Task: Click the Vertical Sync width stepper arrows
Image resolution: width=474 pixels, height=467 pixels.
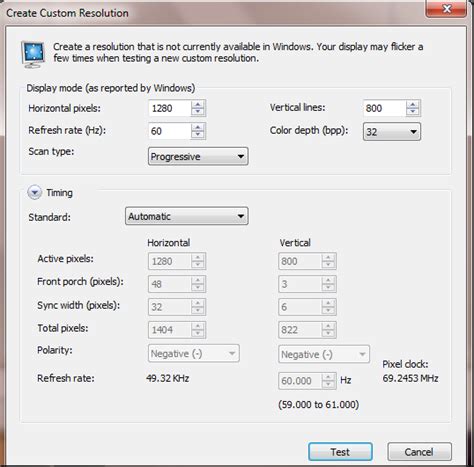Action: tap(328, 307)
